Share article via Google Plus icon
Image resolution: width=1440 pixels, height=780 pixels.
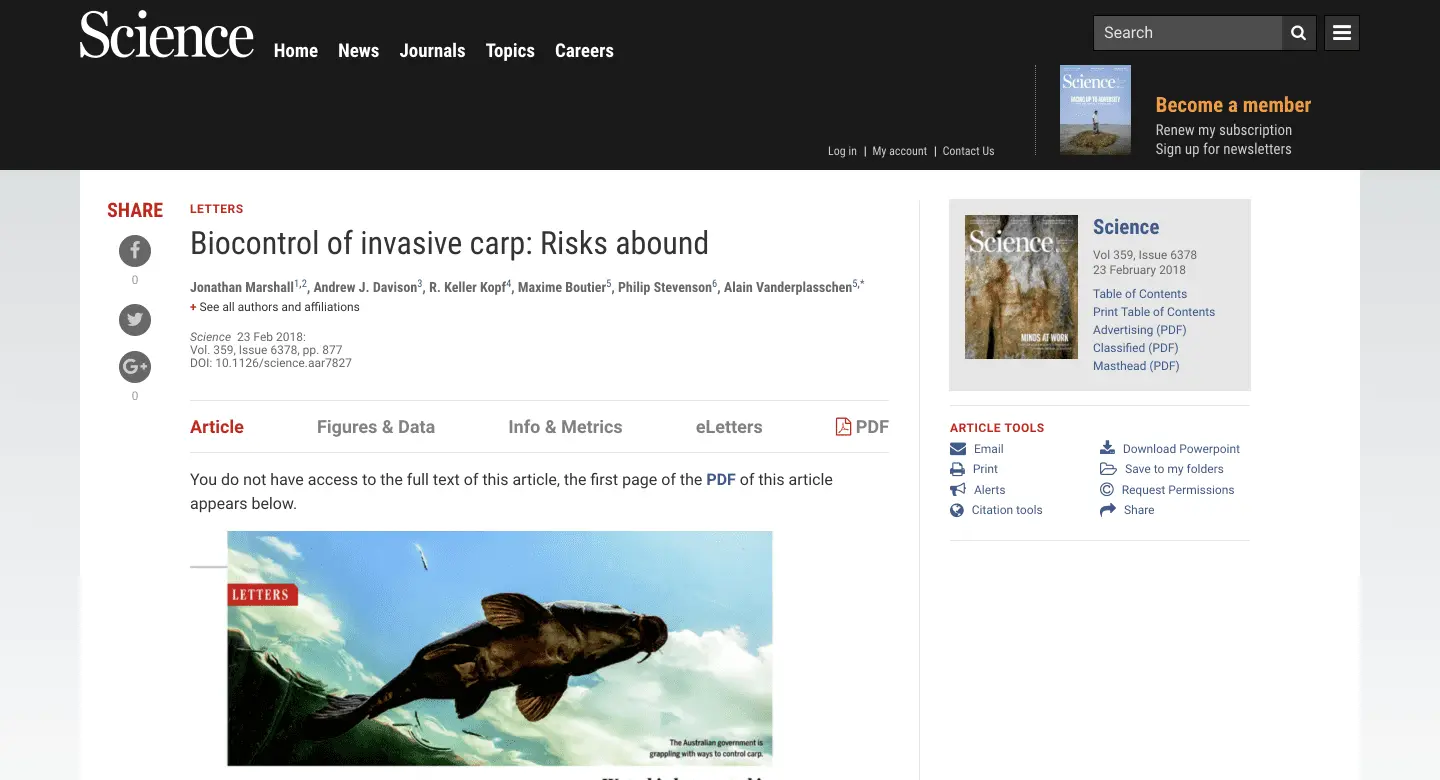tap(135, 368)
